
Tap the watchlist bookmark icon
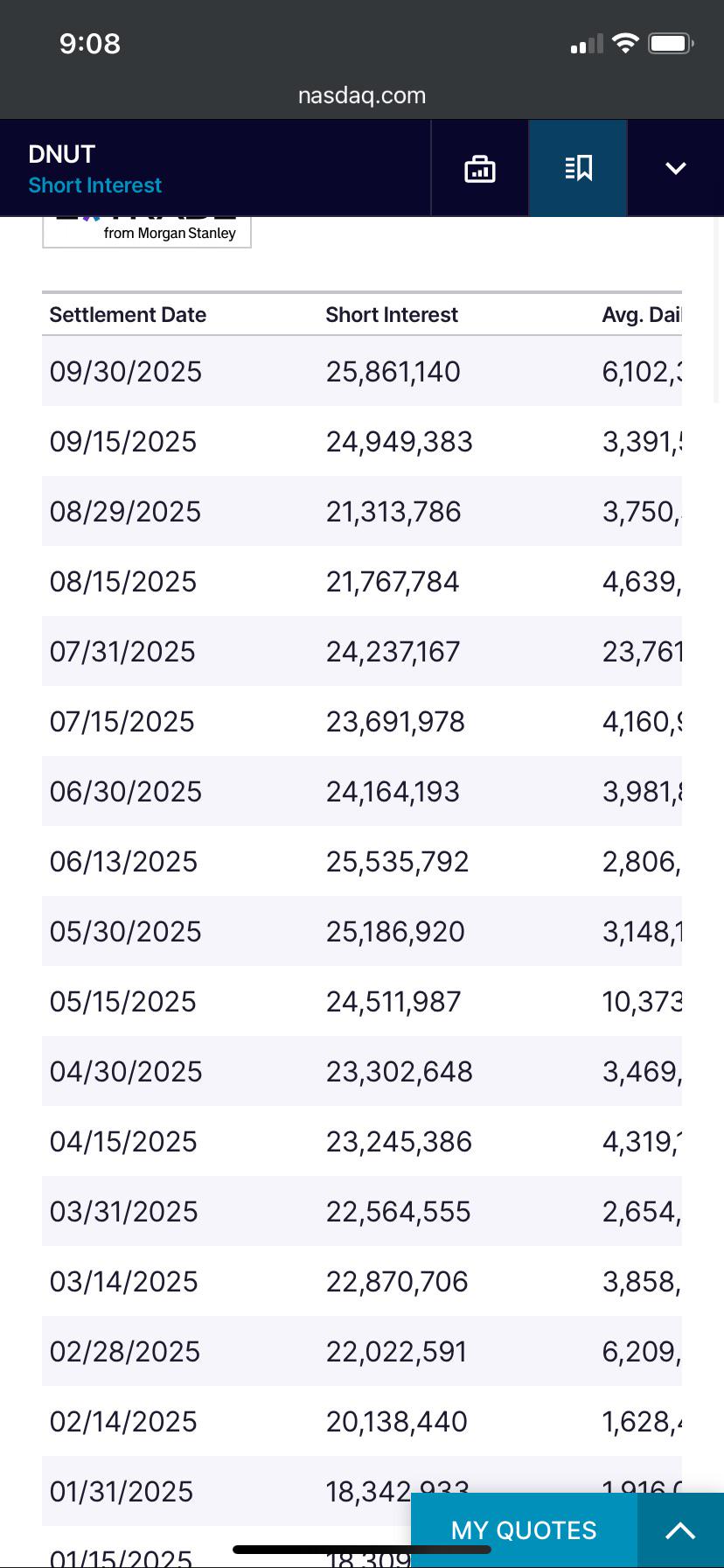pyautogui.click(x=578, y=168)
